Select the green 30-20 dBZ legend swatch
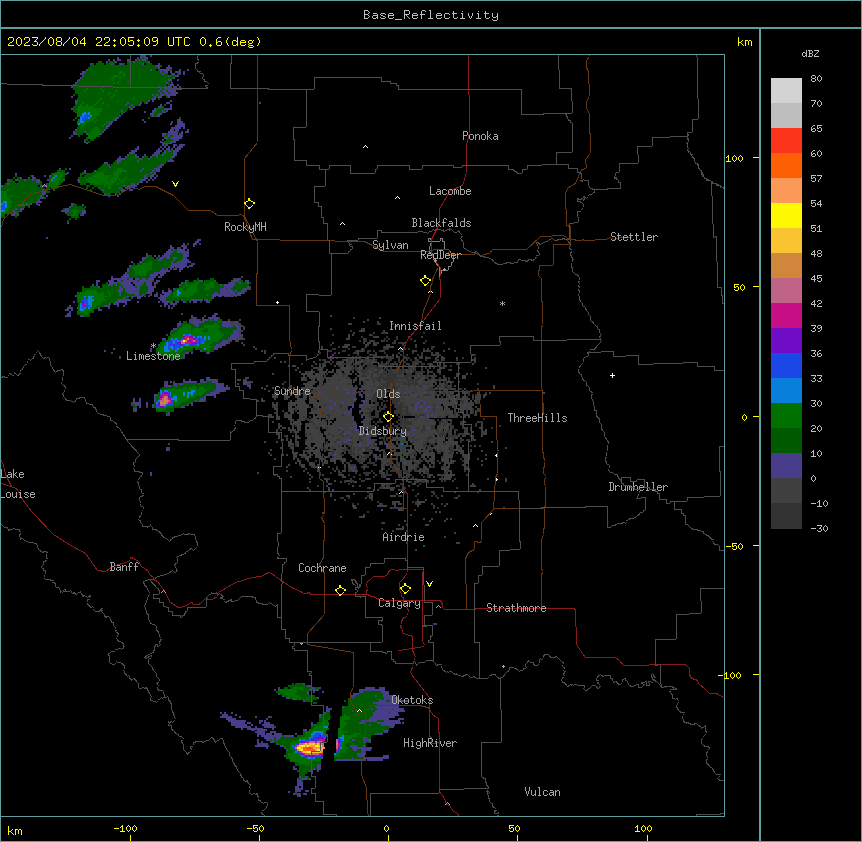Viewport: 862px width, 842px height. click(786, 416)
